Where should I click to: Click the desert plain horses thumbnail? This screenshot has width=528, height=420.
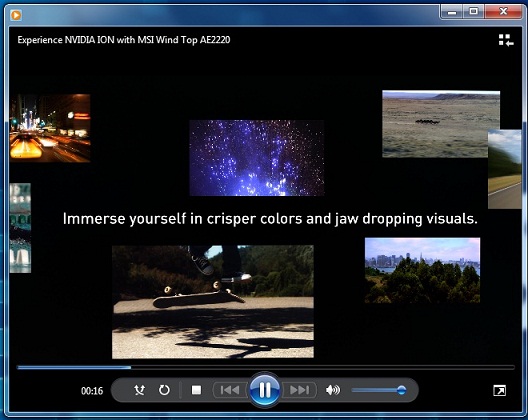441,124
